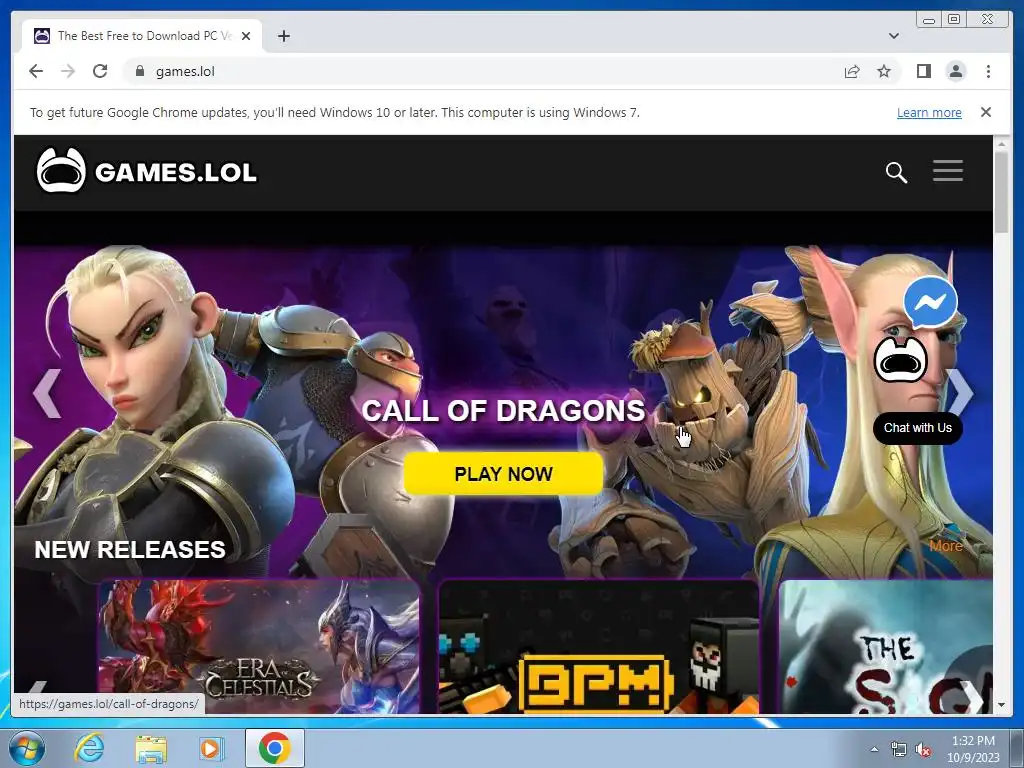Advance to next hero banner slide

tap(960, 393)
